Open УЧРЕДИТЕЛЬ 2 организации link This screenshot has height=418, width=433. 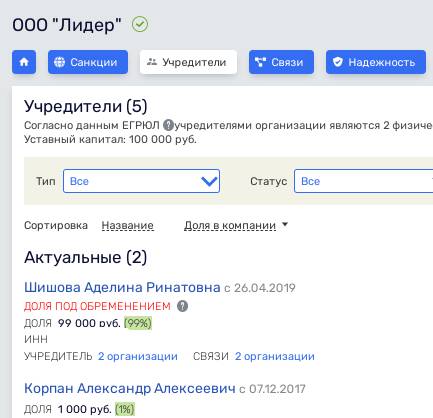(x=138, y=356)
